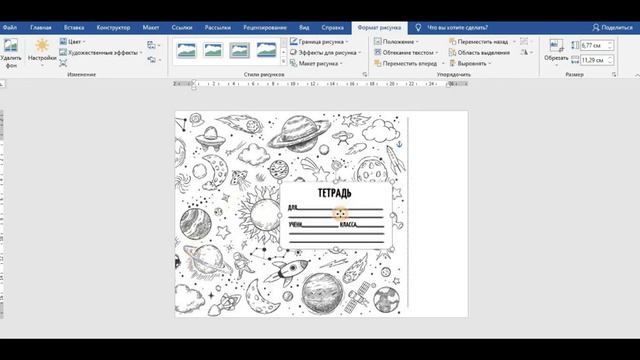Open Область выделения selection pane
The width and height of the screenshot is (640, 360).
[x=479, y=53]
